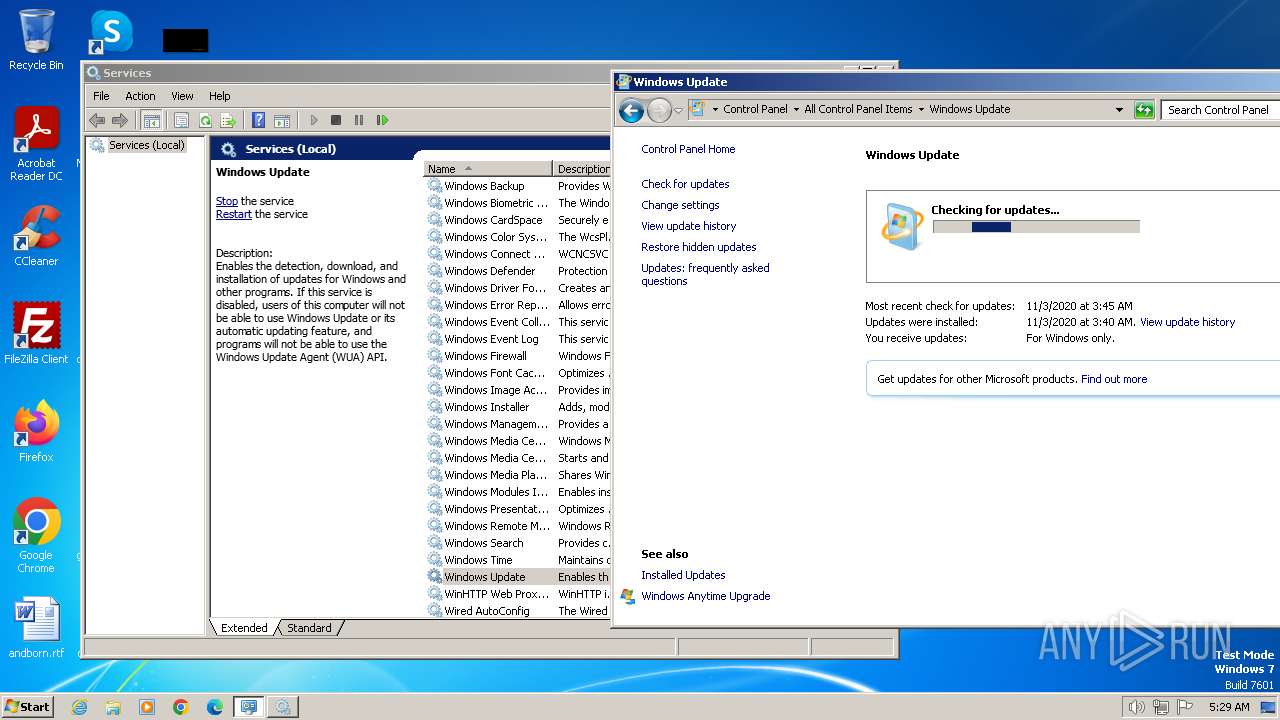The height and width of the screenshot is (720, 1280).
Task: Click Find out more link
Action: click(1114, 379)
